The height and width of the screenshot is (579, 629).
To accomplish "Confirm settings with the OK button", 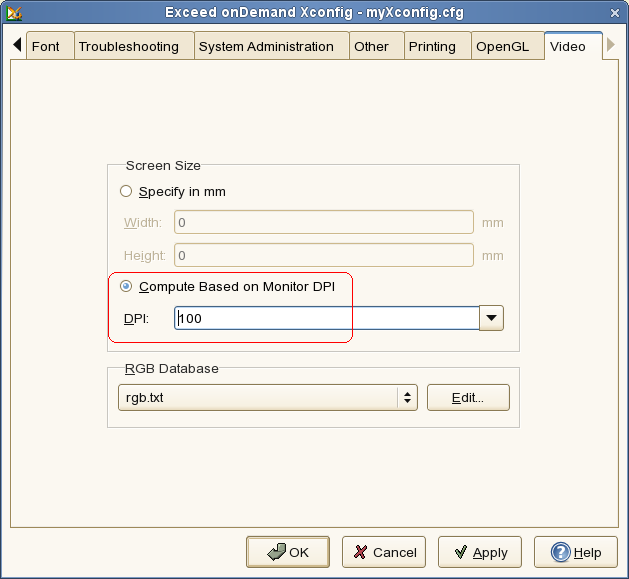I will pos(288,552).
